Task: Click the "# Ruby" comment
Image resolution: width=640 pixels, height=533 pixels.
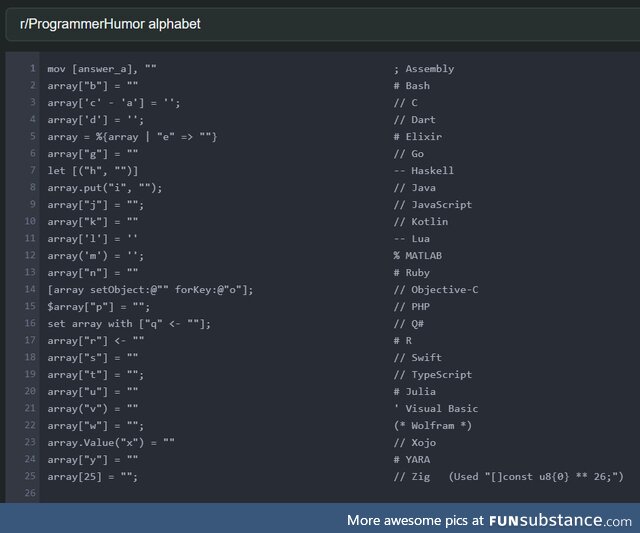Action: [x=411, y=273]
